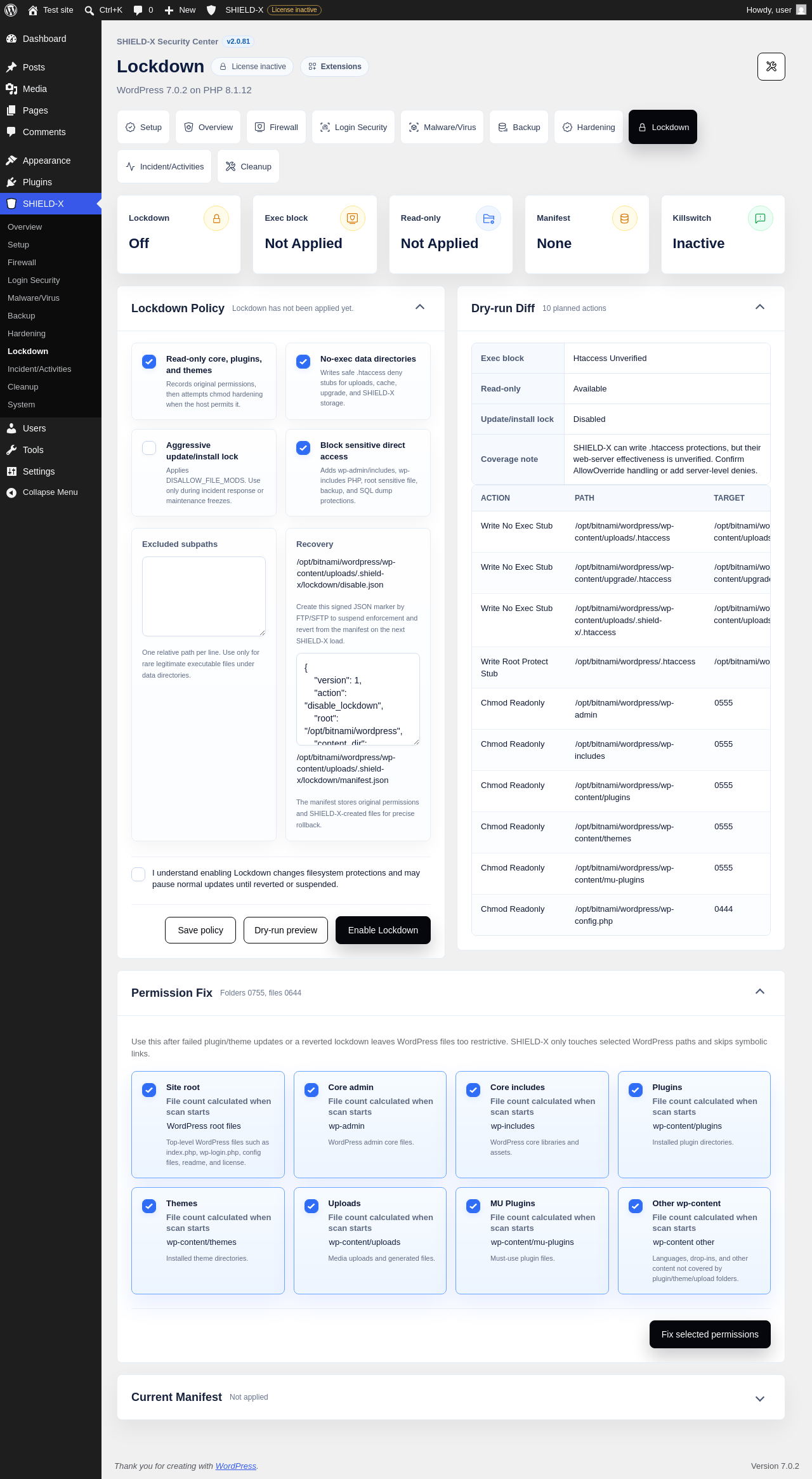
Task: Uncheck the Plugins permission checkbox
Action: [636, 1090]
